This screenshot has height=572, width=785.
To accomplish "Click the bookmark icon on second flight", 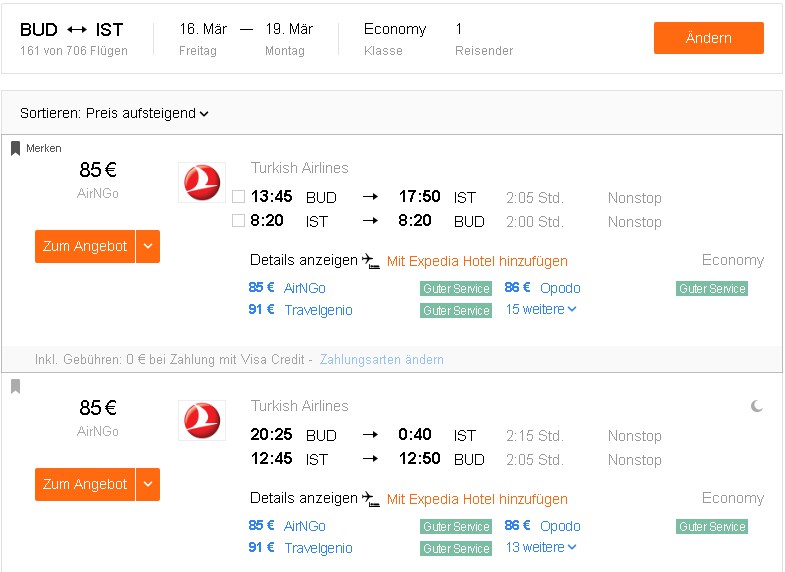I will click(16, 386).
